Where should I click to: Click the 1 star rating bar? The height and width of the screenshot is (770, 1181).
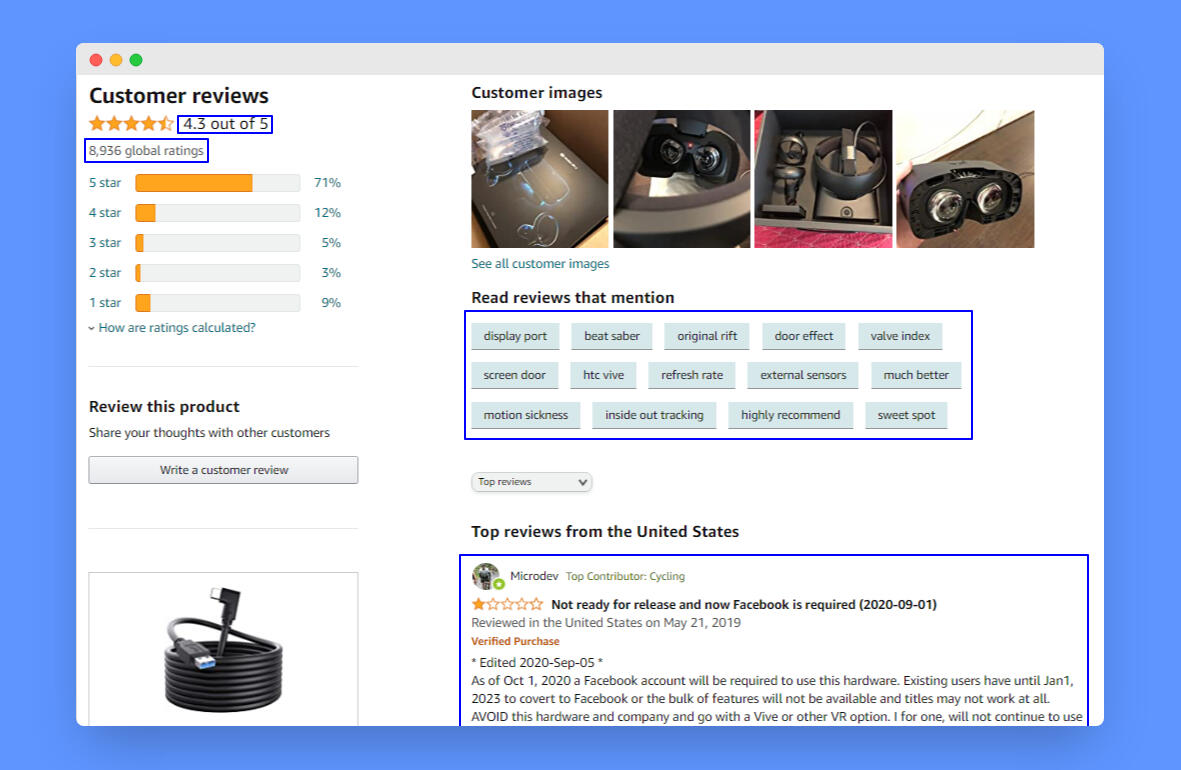click(x=217, y=303)
